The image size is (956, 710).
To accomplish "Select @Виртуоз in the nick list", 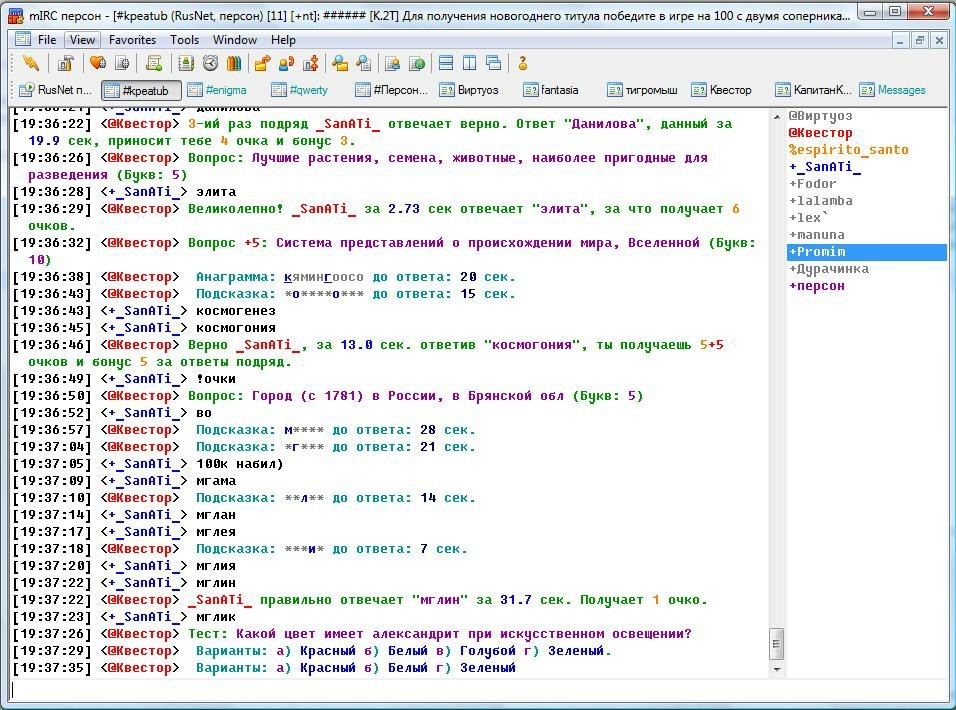I will point(821,116).
